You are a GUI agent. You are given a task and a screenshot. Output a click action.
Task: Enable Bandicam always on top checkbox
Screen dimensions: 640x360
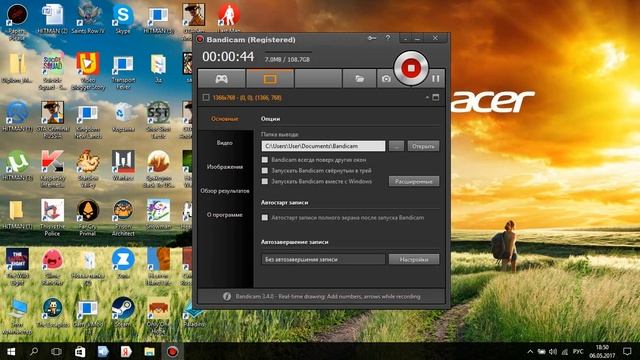[x=265, y=160]
